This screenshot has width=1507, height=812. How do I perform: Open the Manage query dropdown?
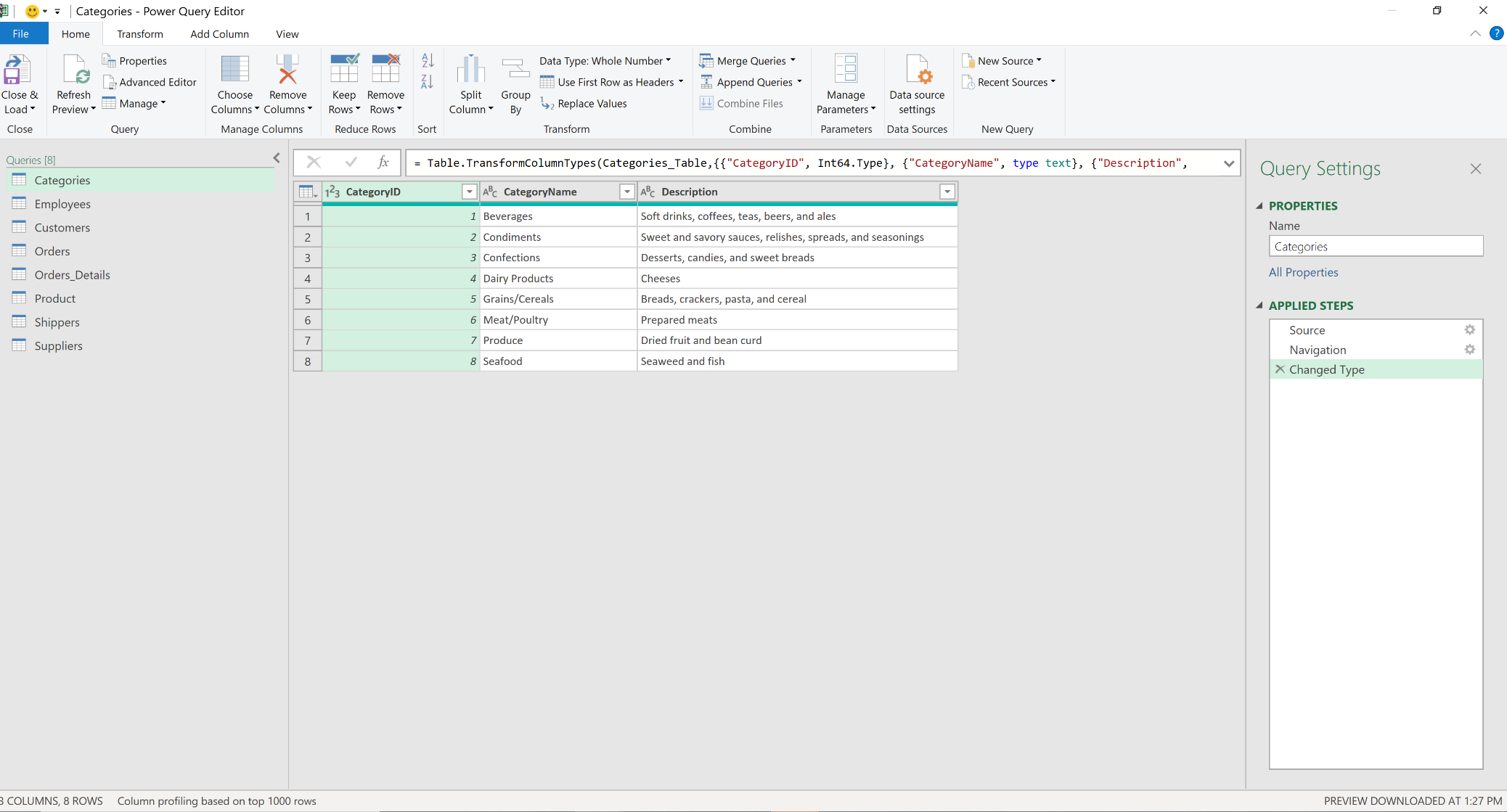134,104
